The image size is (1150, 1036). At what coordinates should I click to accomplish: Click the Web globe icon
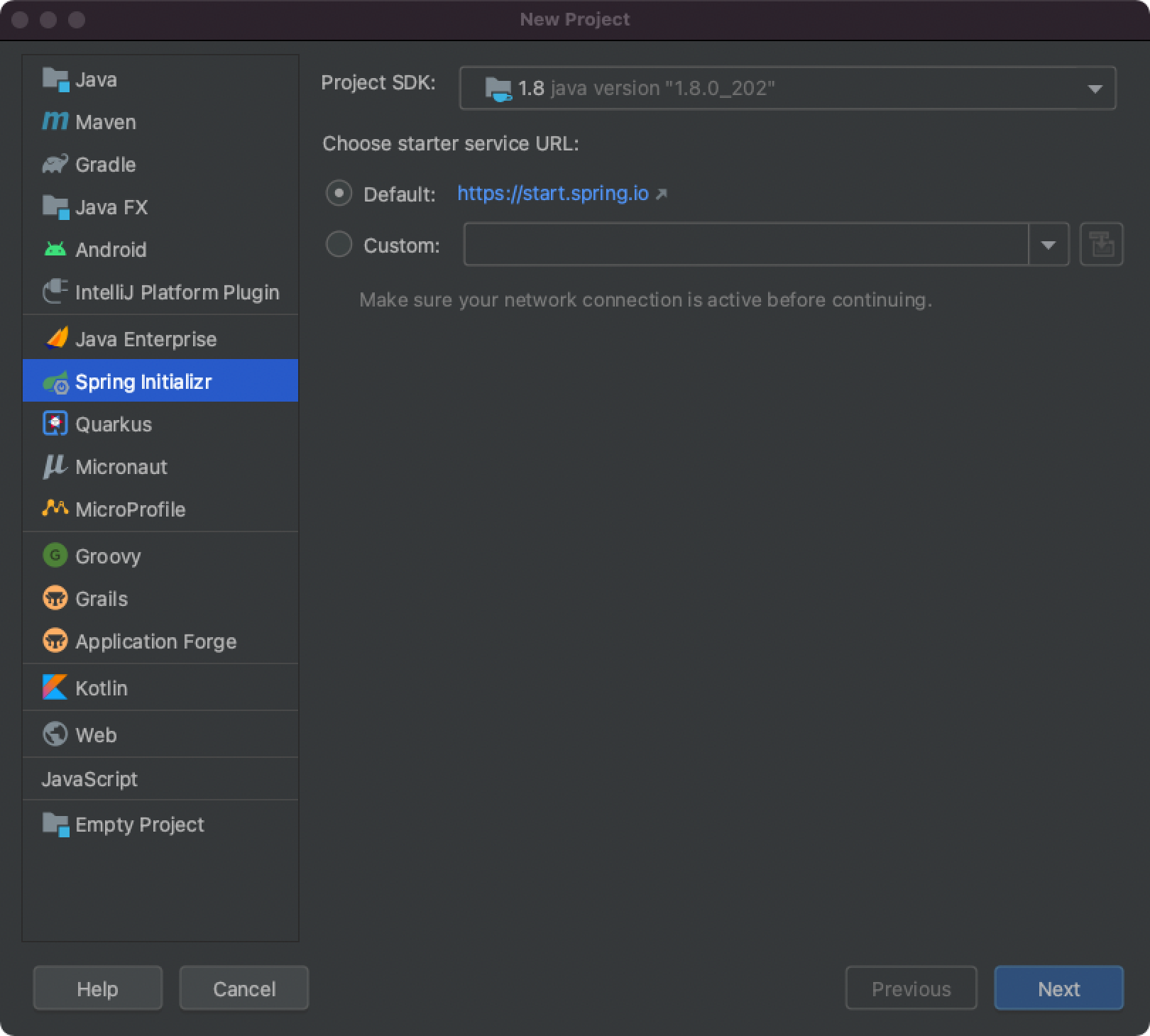click(x=55, y=734)
